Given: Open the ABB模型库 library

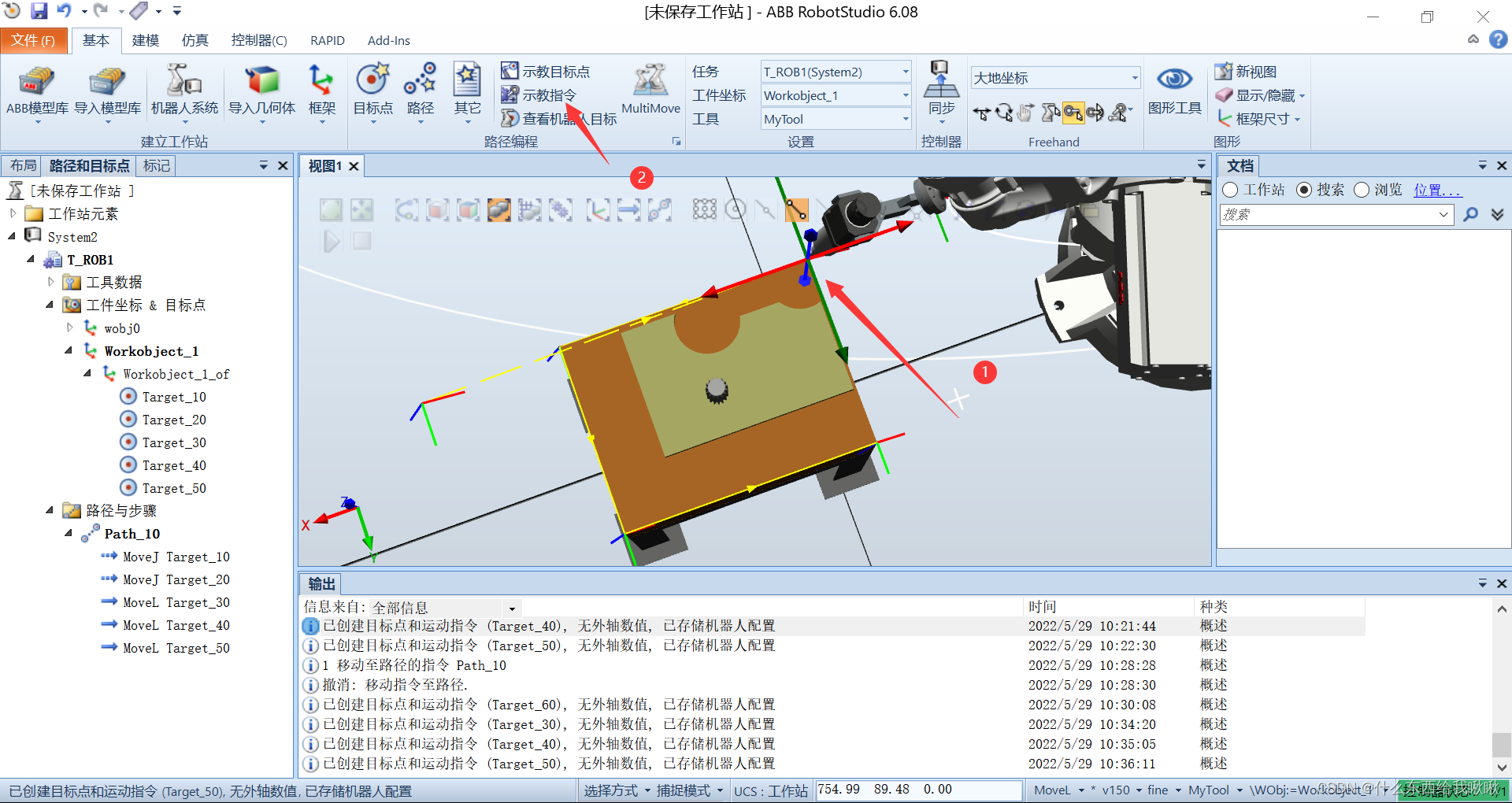Looking at the screenshot, I should [37, 93].
